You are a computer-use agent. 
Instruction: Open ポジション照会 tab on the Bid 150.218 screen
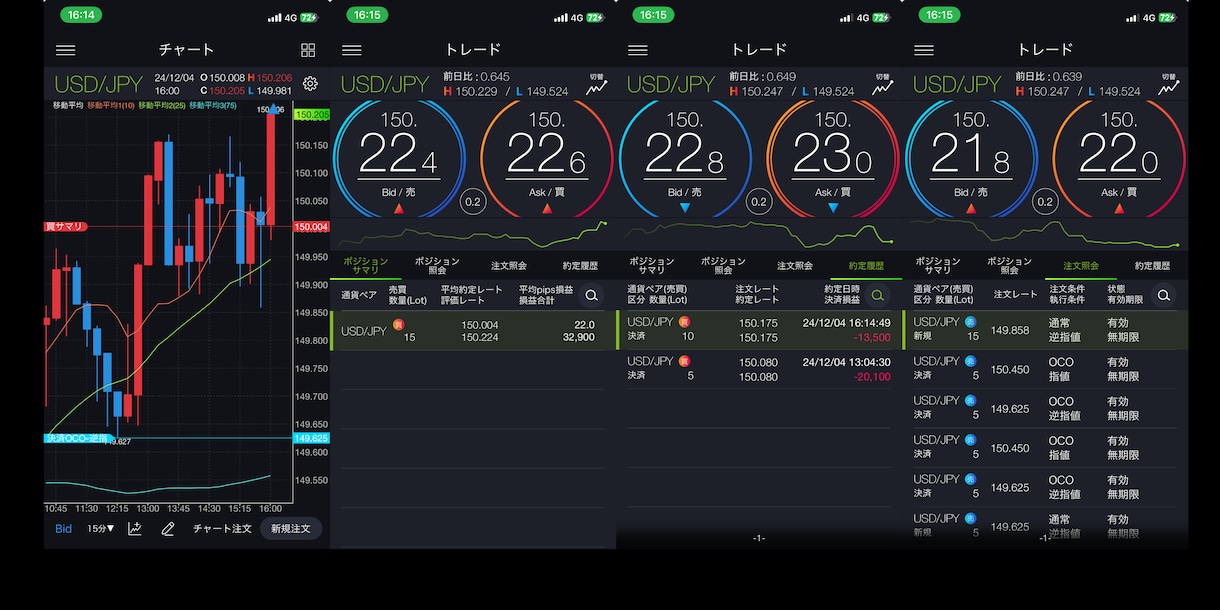click(x=1009, y=266)
